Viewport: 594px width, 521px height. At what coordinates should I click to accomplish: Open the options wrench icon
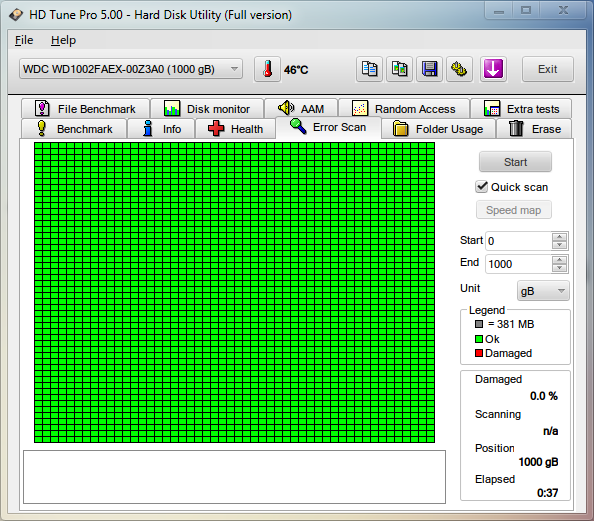pos(459,69)
